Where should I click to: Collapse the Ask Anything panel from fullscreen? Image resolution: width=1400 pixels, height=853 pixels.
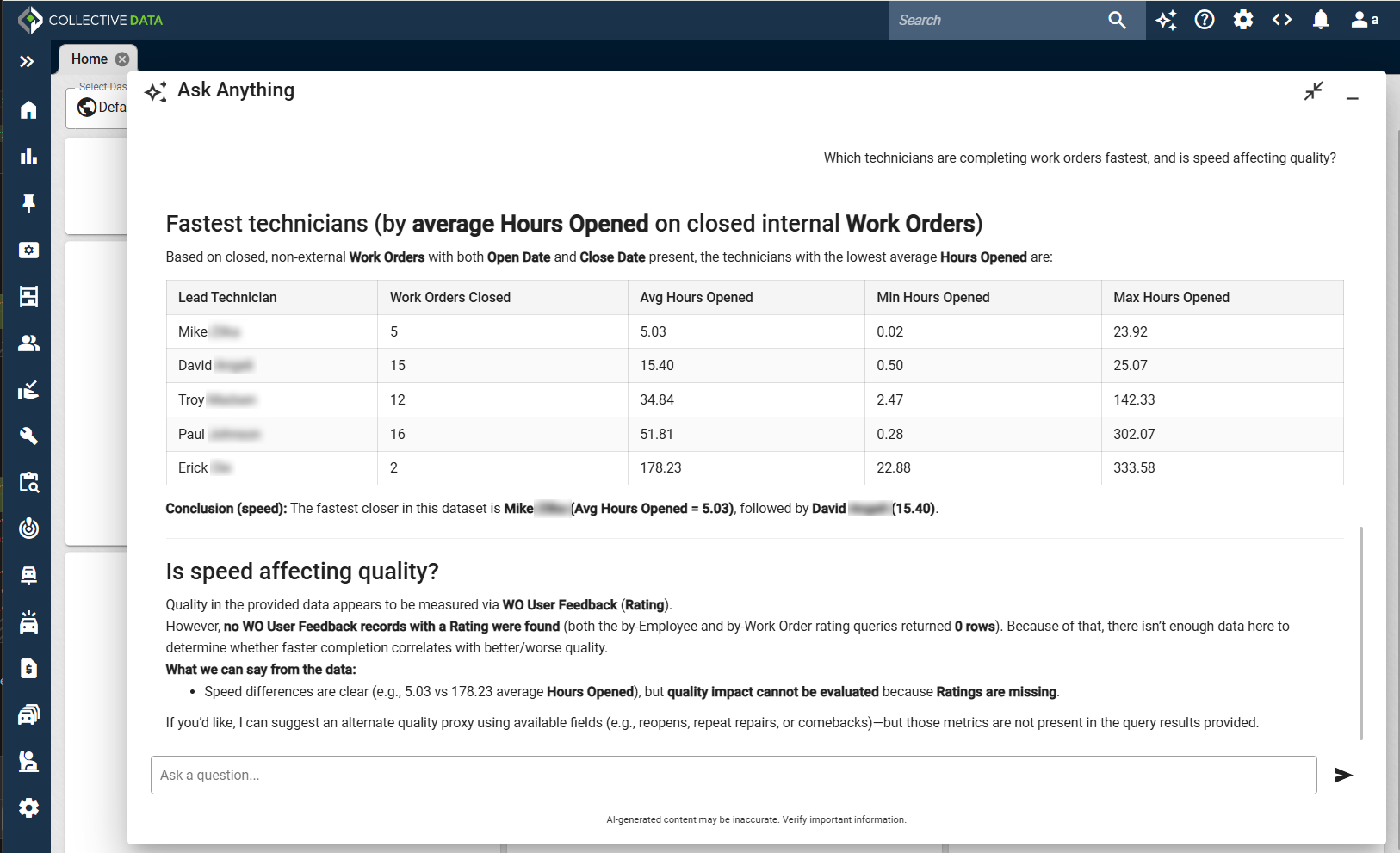tap(1313, 91)
